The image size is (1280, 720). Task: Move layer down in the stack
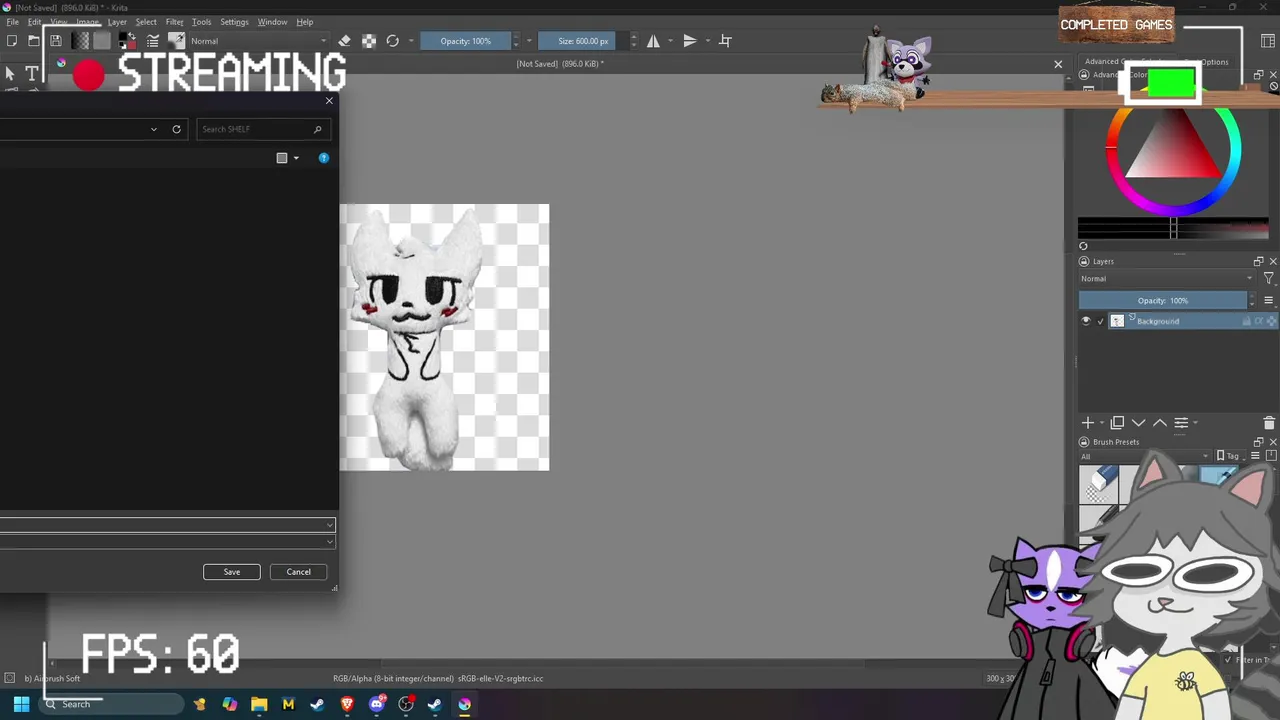(x=1138, y=423)
